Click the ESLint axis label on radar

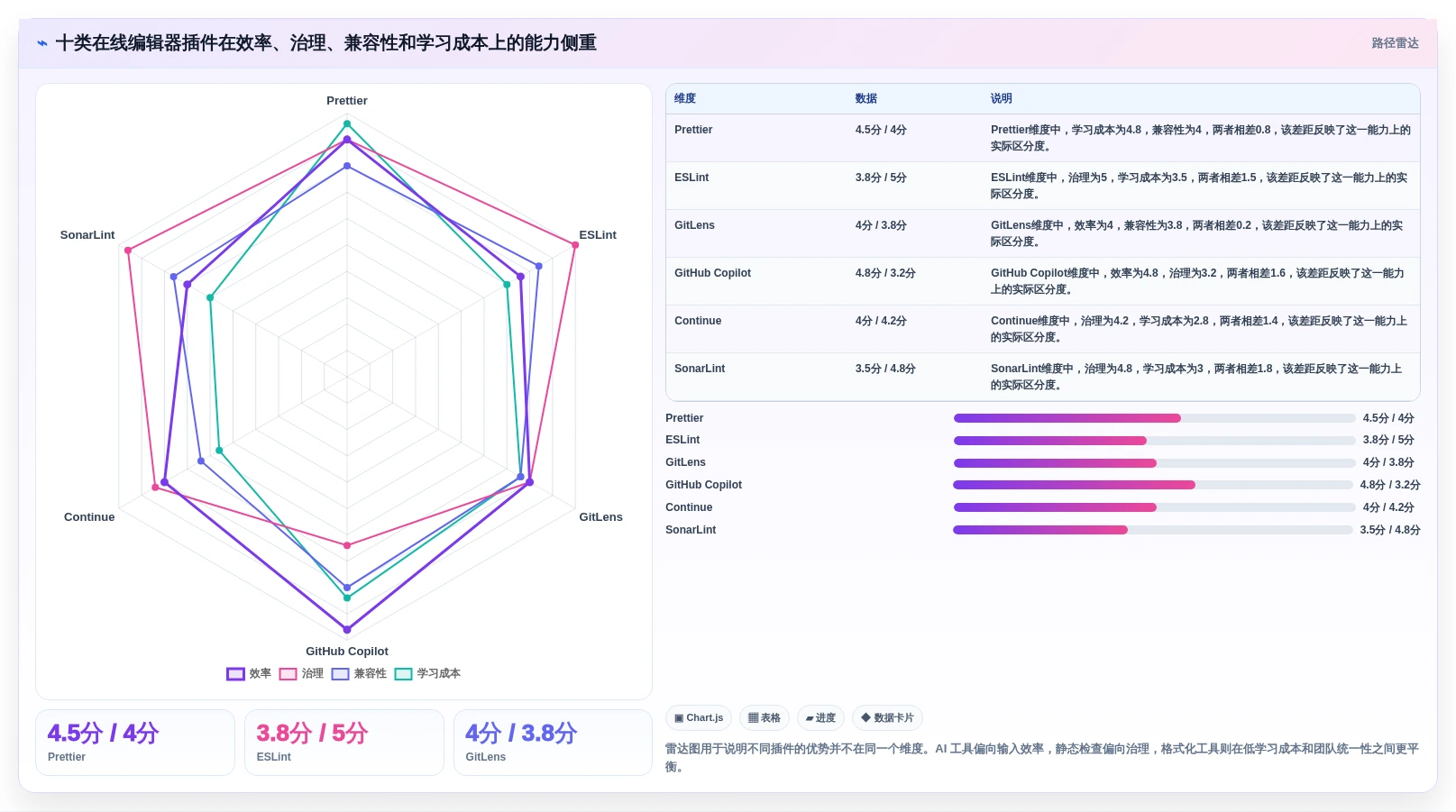coord(598,235)
